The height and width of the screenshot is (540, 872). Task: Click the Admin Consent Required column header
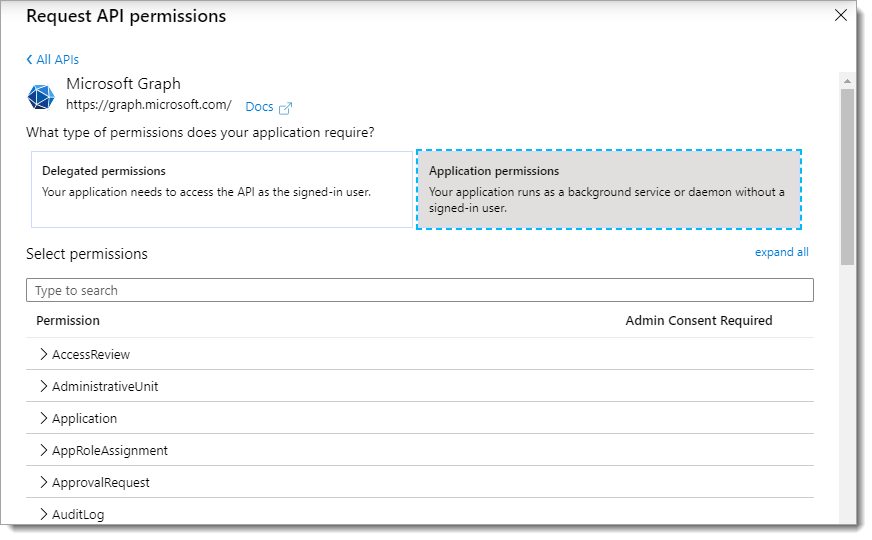pos(698,321)
